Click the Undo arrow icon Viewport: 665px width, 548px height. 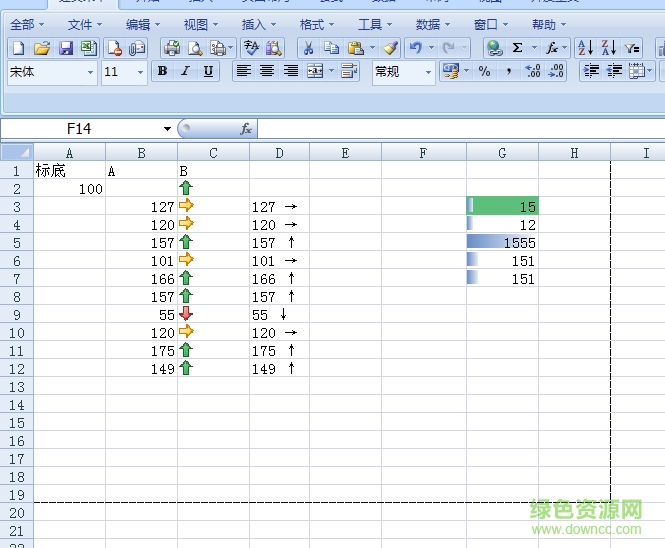[415, 47]
